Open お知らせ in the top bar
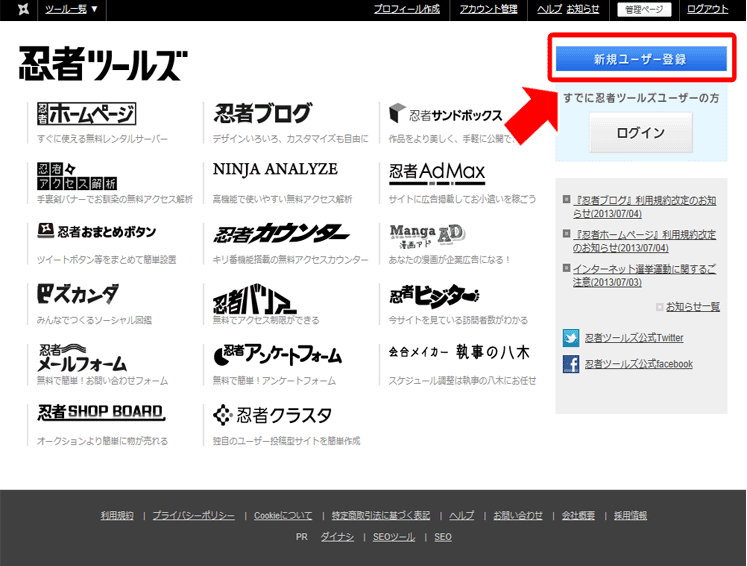This screenshot has height=566, width=747. (x=583, y=9)
